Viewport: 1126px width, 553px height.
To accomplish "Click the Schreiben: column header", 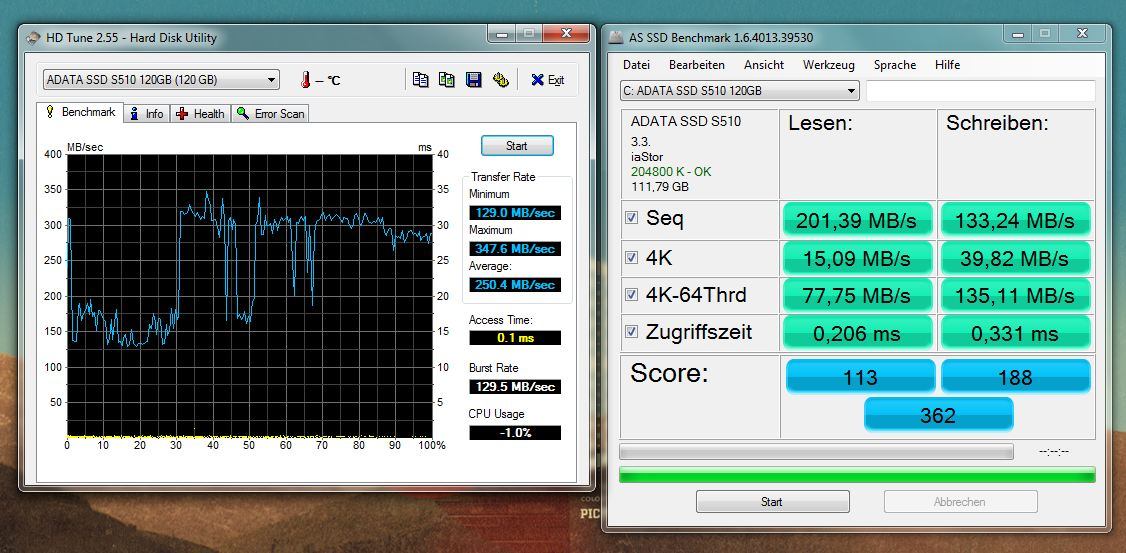I will pos(997,124).
